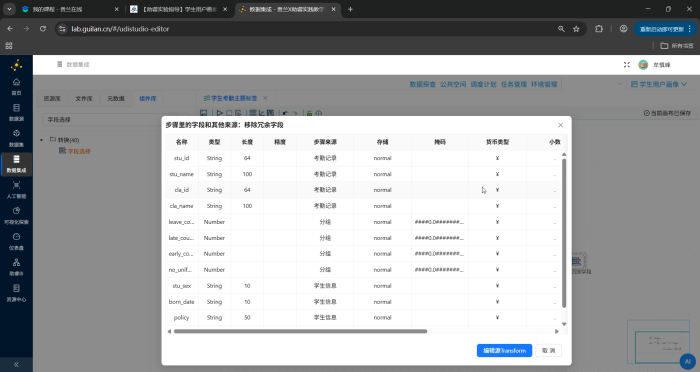Click the save icon in canvas toolbar

pos(204,113)
